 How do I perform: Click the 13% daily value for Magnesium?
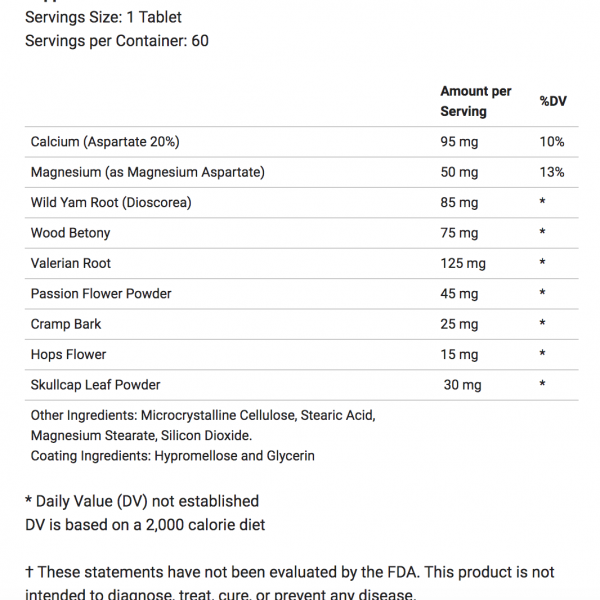click(x=552, y=172)
